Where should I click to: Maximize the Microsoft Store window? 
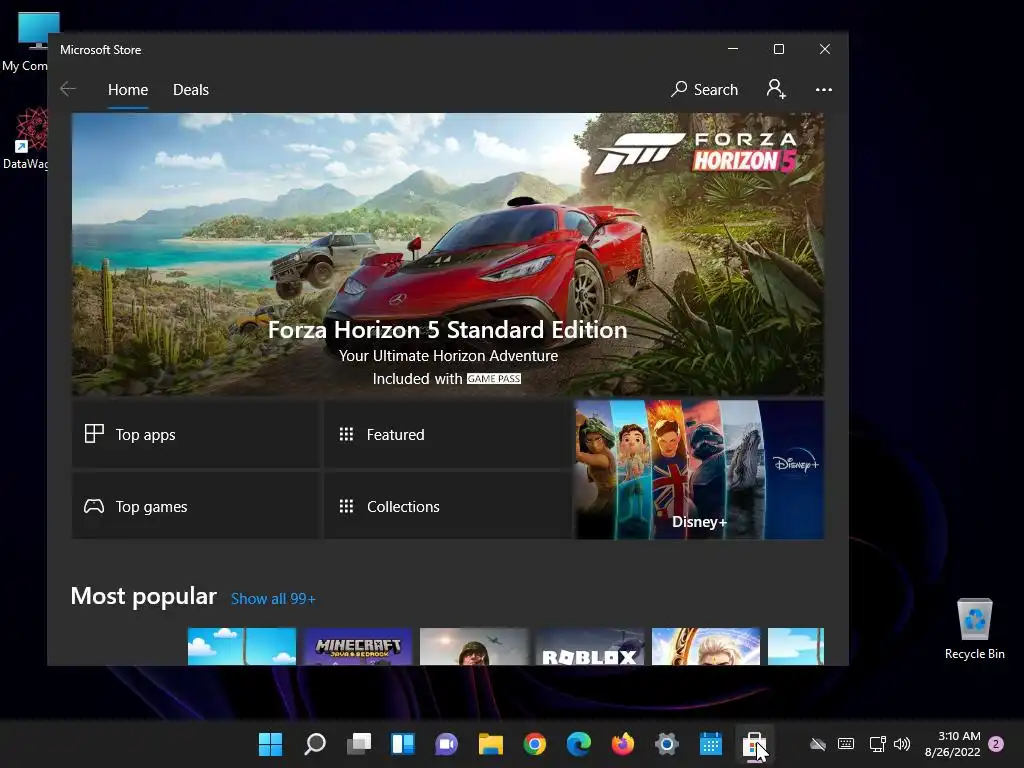778,49
